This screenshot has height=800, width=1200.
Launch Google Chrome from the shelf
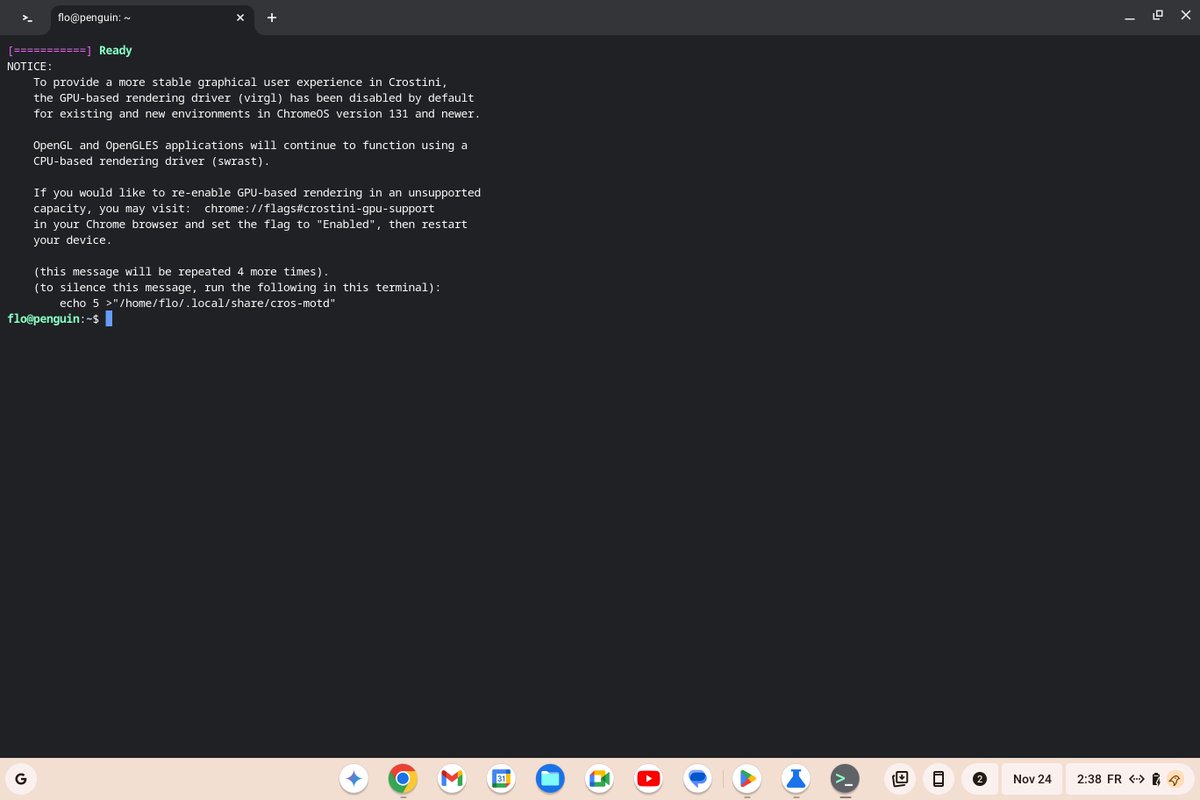coord(403,779)
